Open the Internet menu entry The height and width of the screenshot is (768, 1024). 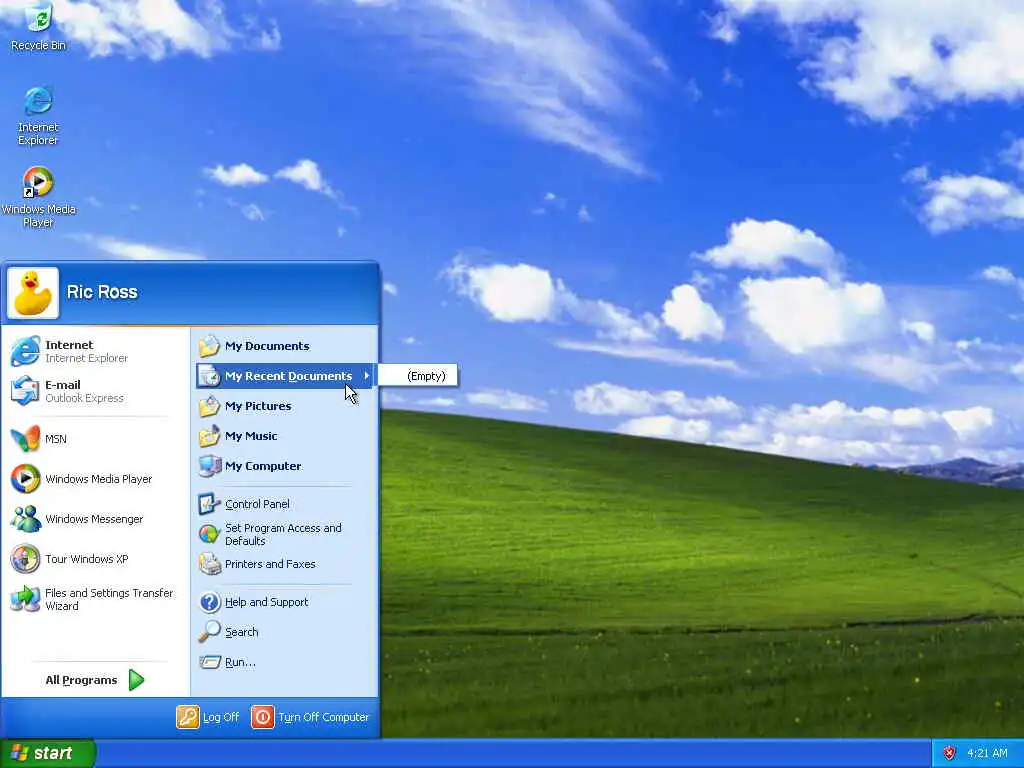tap(95, 351)
